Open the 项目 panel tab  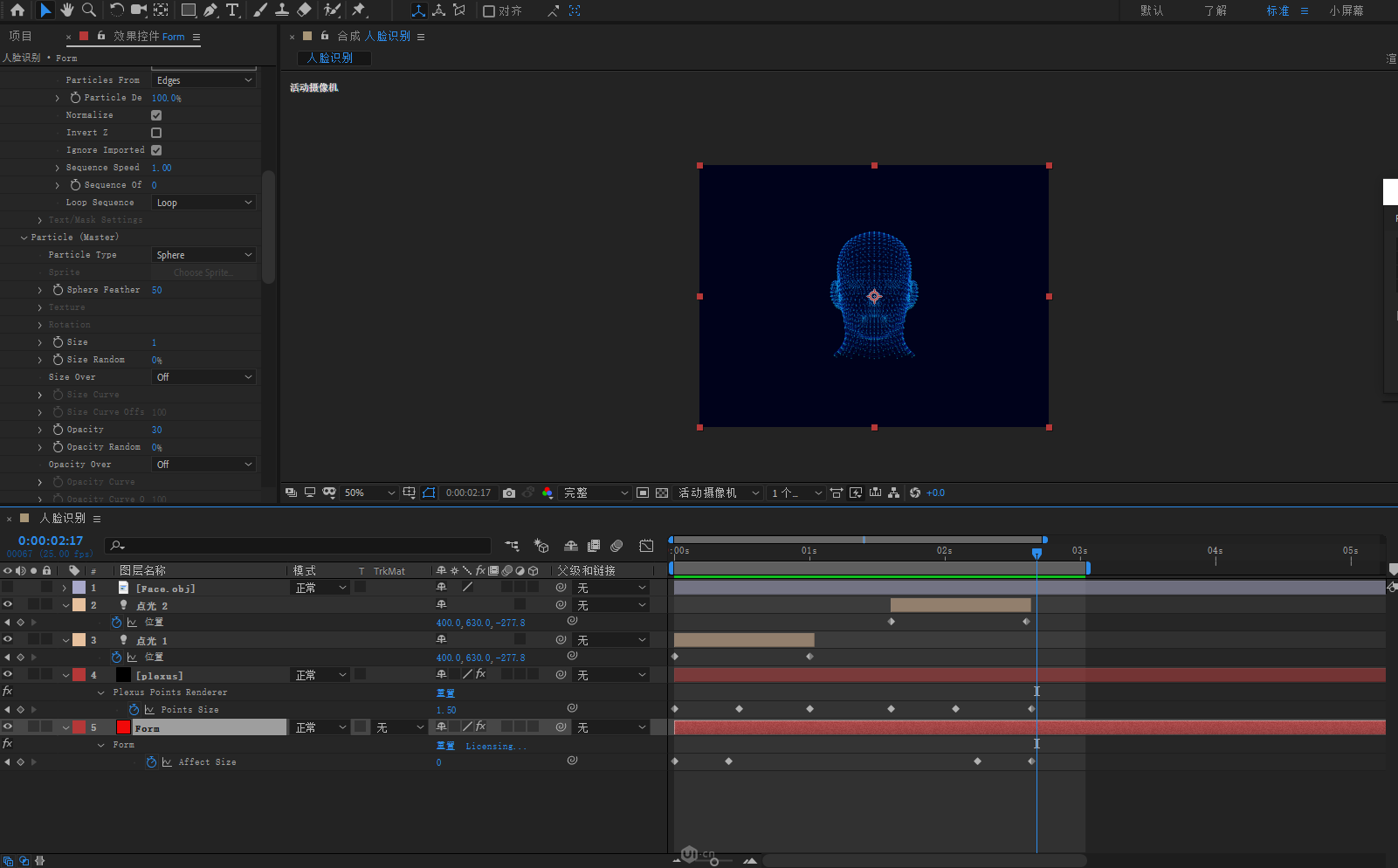point(20,36)
